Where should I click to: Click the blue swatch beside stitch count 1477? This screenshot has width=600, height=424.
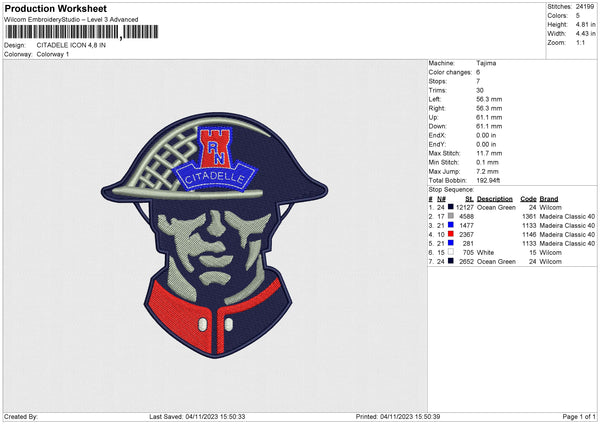pos(451,225)
